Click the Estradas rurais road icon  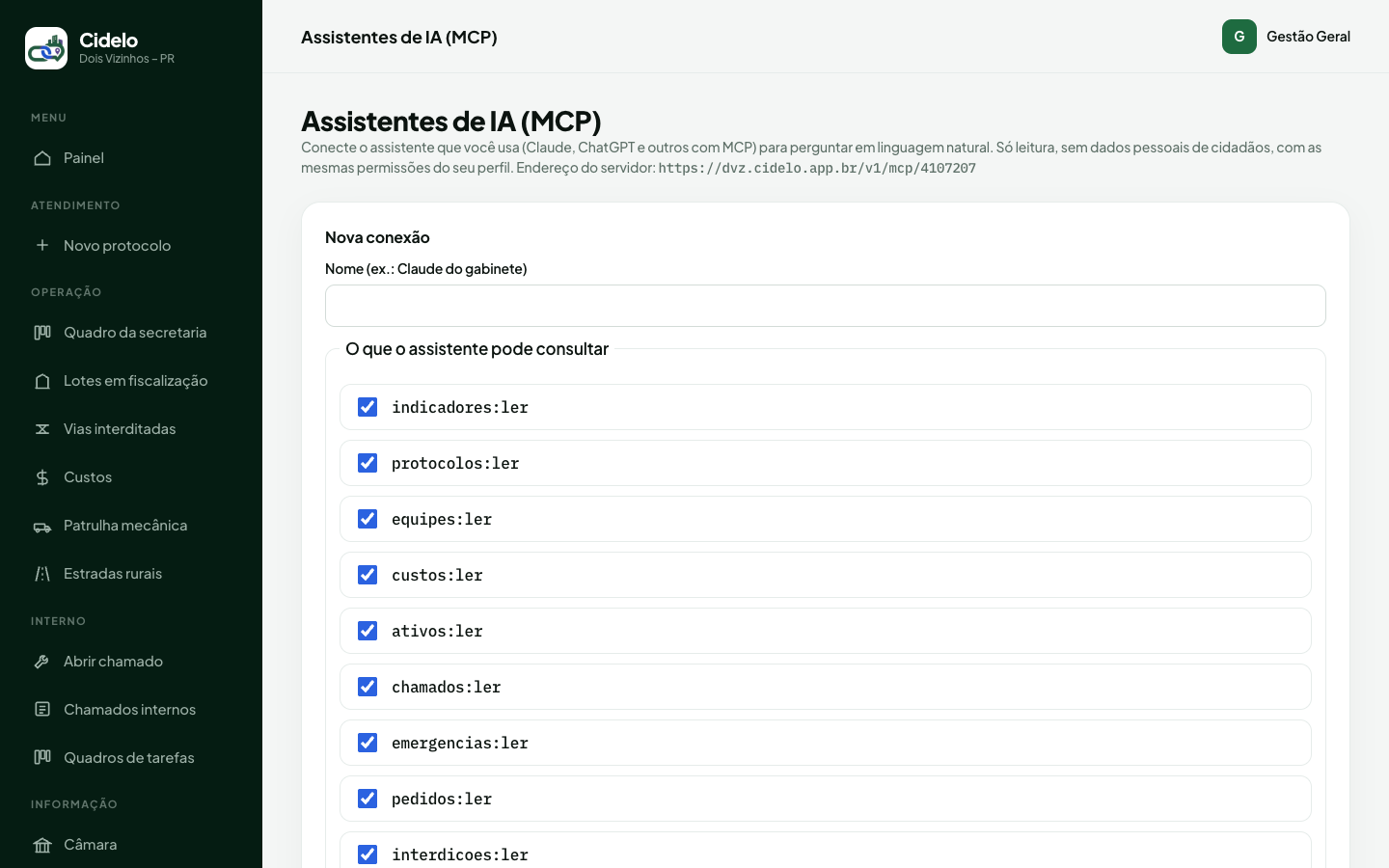point(42,573)
